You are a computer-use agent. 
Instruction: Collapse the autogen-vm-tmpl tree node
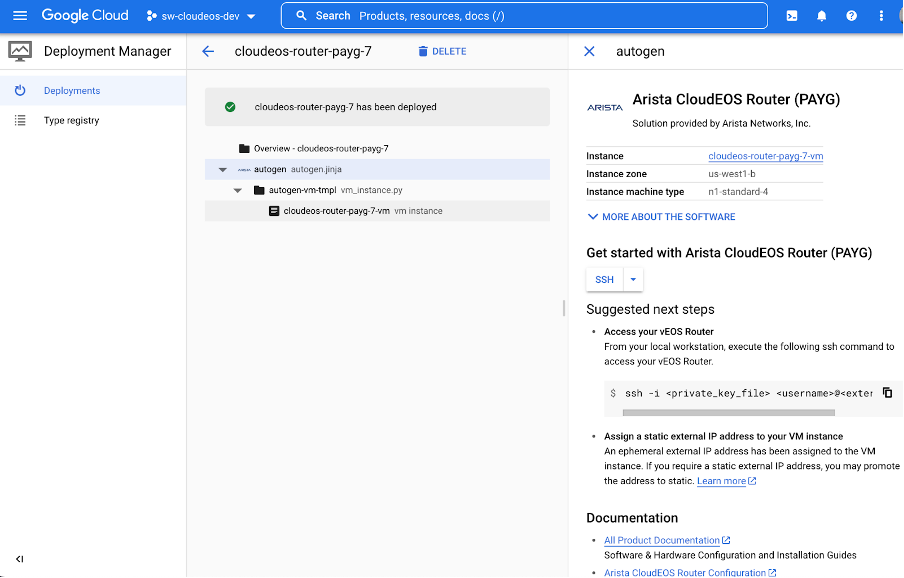click(x=238, y=191)
